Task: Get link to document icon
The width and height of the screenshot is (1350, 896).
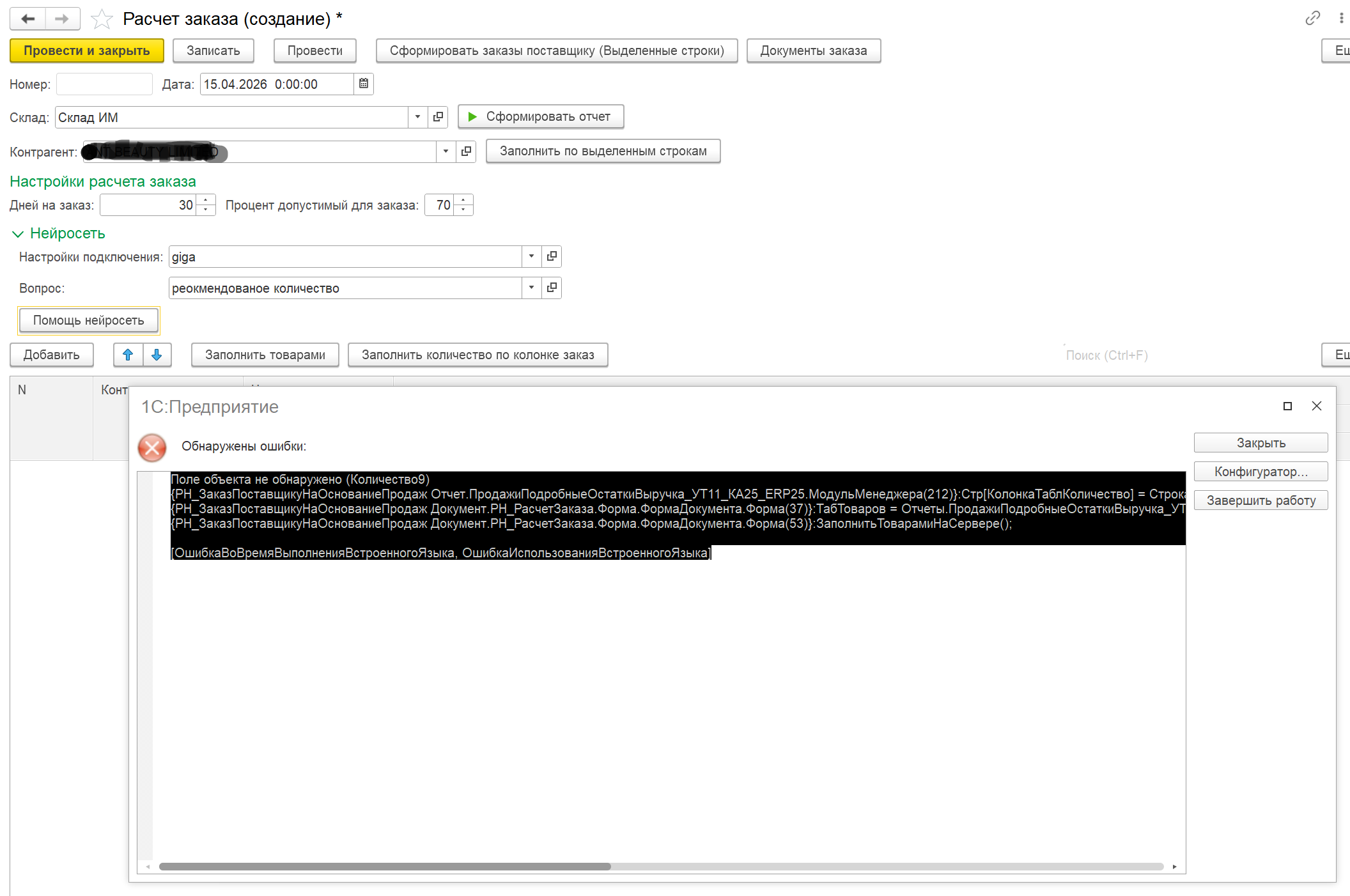Action: (x=1312, y=19)
